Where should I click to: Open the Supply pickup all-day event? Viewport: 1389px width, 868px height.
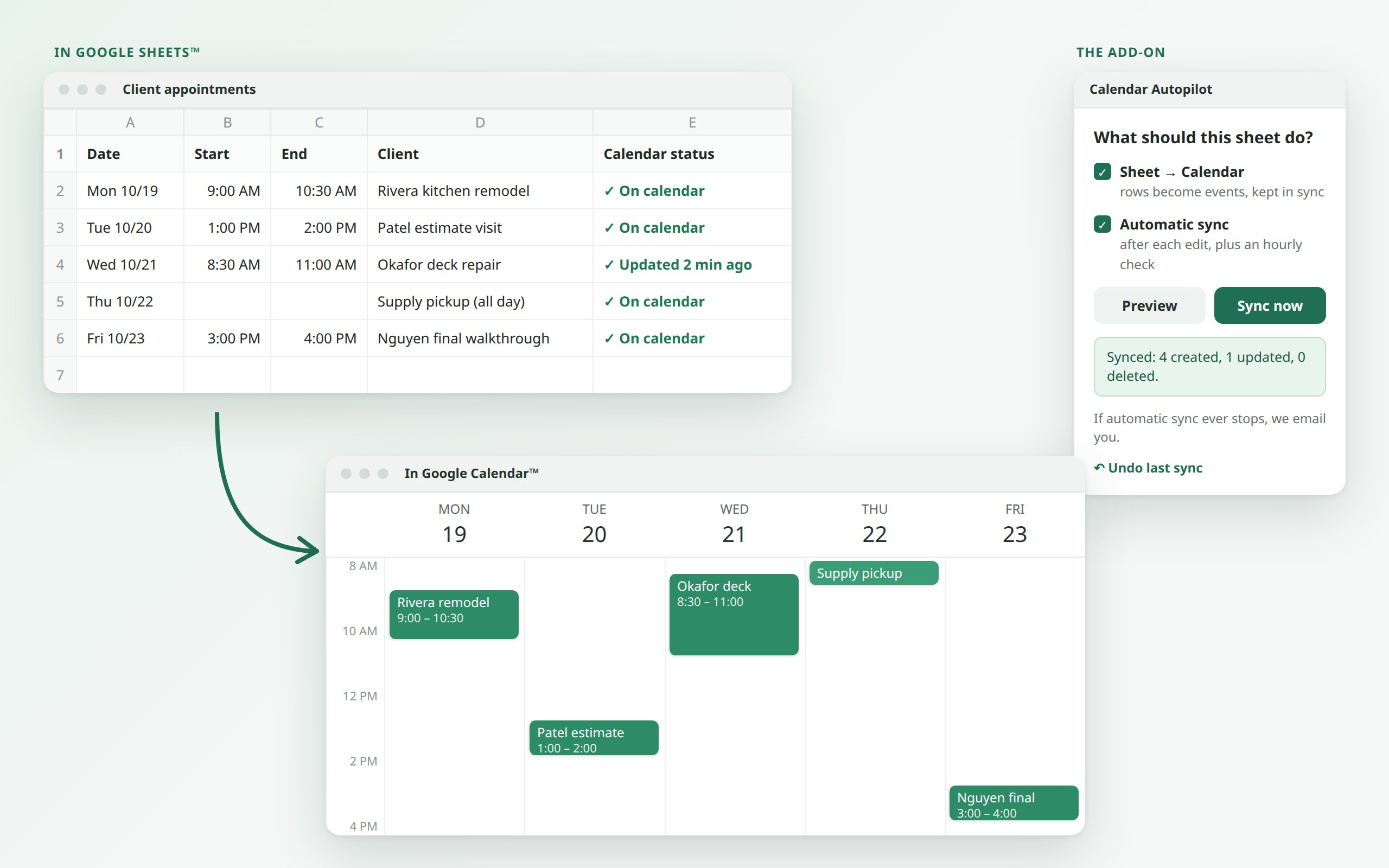coord(874,573)
